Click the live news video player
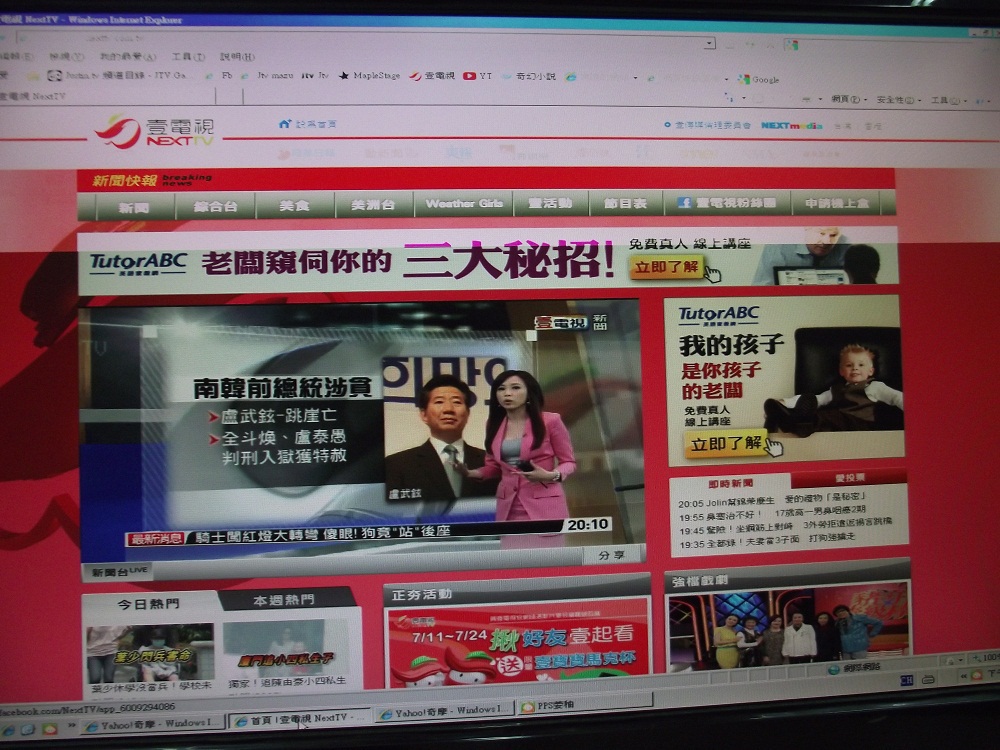Viewport: 1000px width, 750px height. tap(362, 426)
